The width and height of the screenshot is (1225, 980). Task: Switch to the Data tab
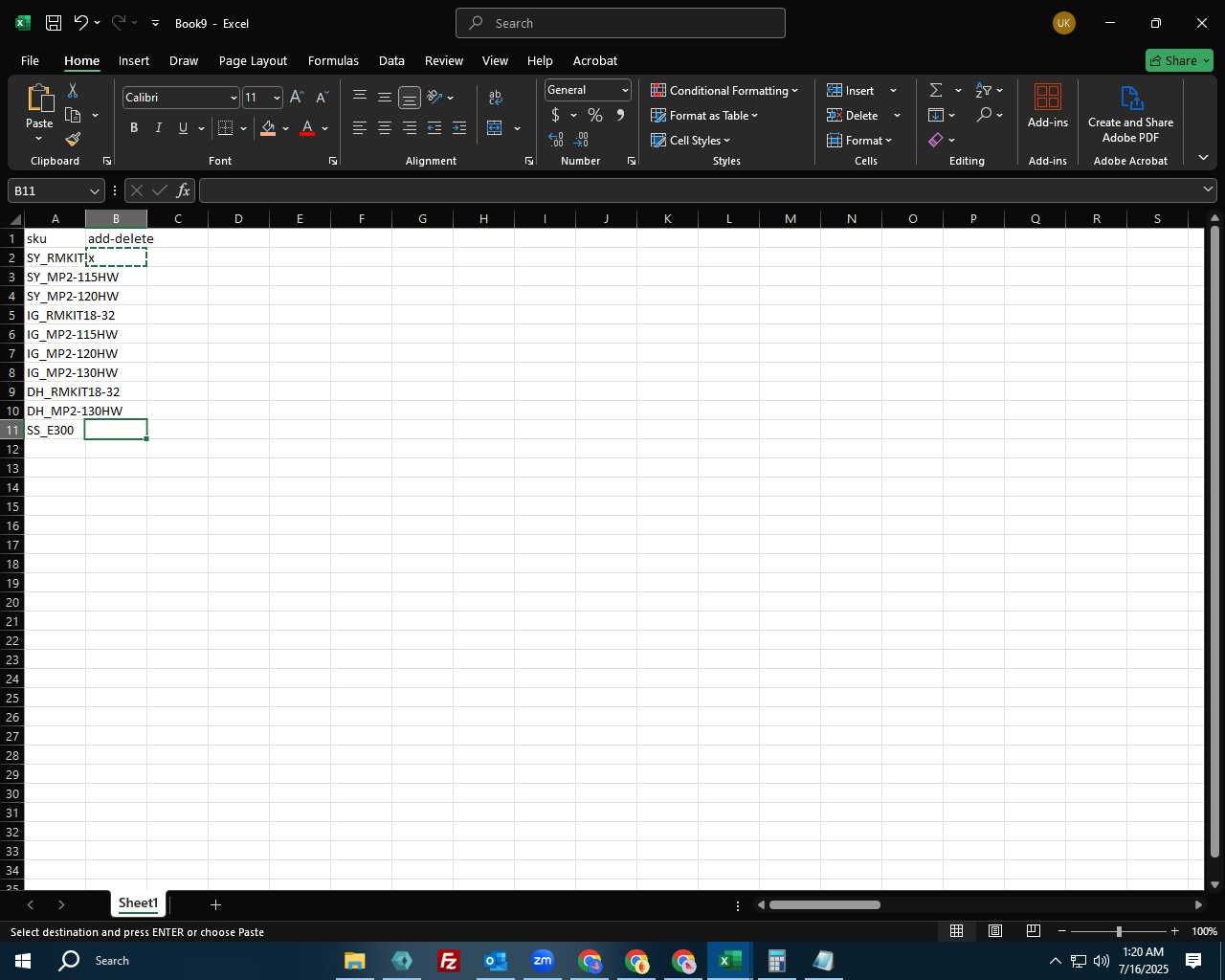391,60
